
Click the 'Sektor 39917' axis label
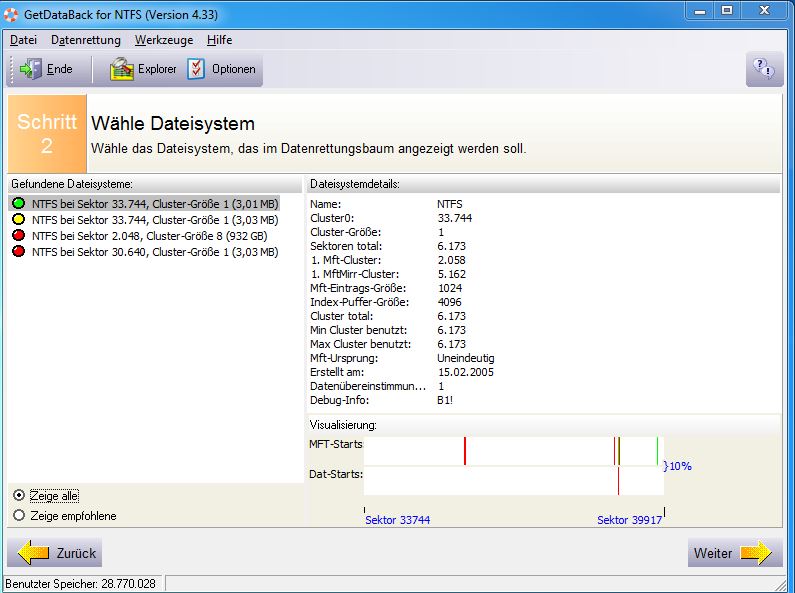tap(629, 520)
